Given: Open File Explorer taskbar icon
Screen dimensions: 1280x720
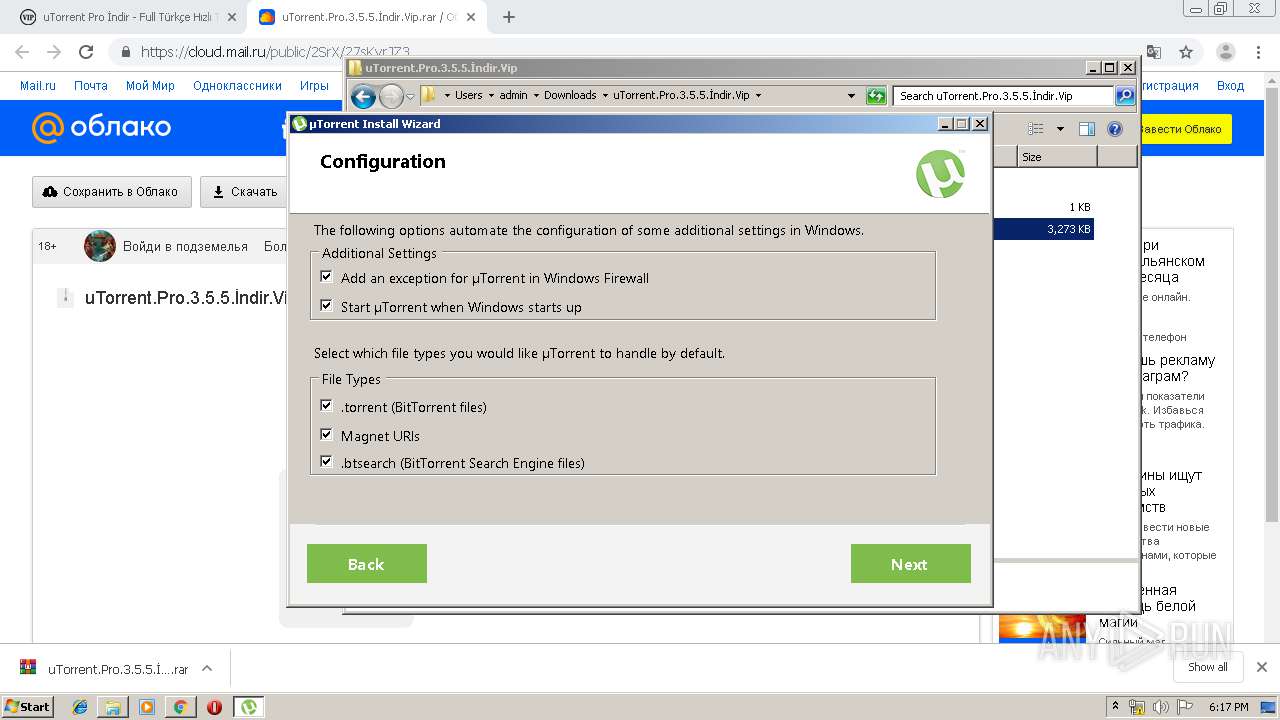Looking at the screenshot, I should [113, 707].
